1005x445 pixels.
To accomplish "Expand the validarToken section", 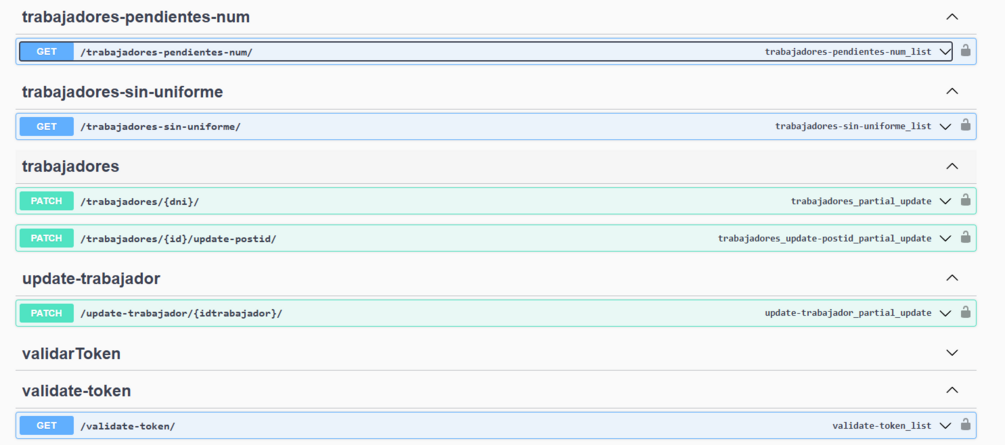I will [952, 353].
